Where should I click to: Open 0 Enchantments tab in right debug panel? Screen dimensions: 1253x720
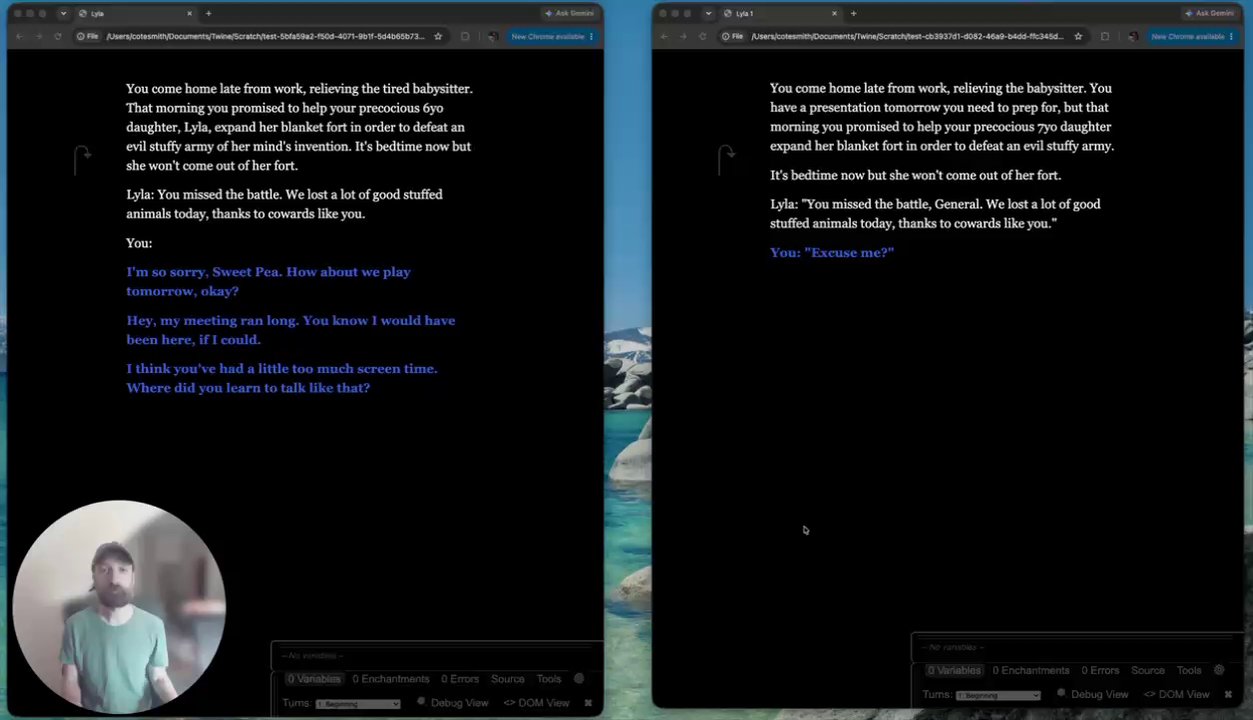(1031, 670)
